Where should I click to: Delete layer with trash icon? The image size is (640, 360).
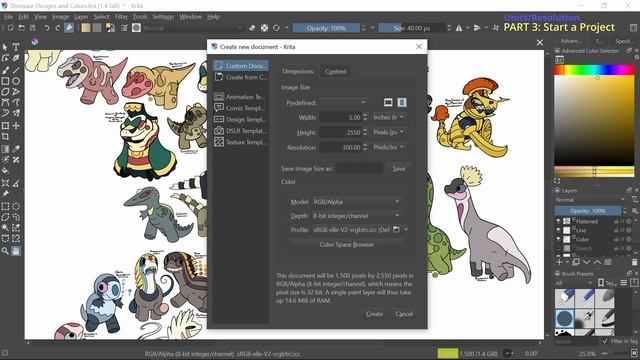click(x=634, y=262)
